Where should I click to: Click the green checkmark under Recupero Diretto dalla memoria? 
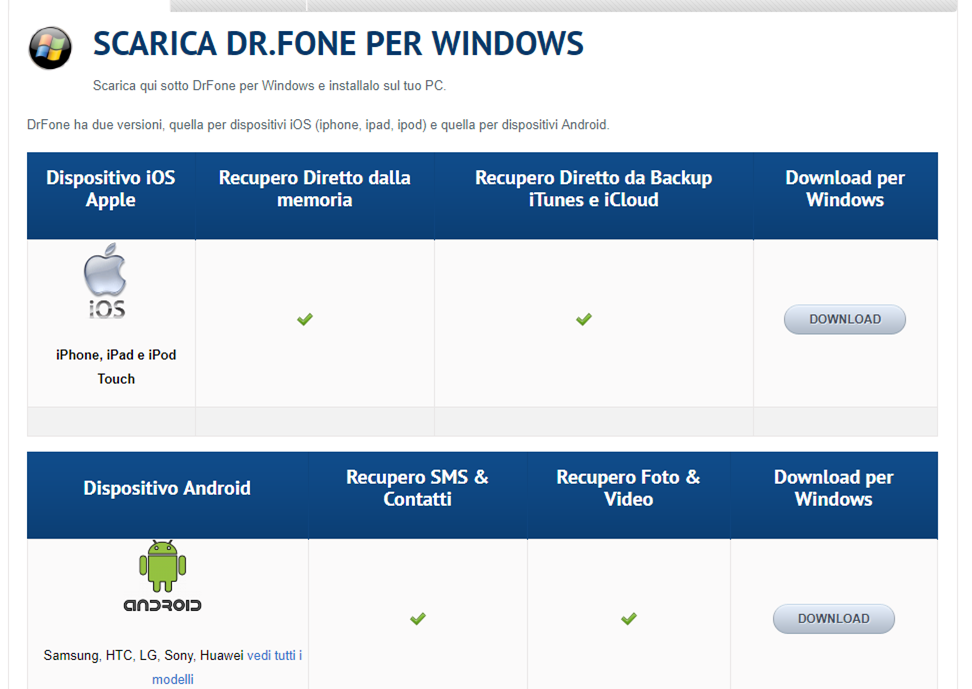(x=305, y=319)
